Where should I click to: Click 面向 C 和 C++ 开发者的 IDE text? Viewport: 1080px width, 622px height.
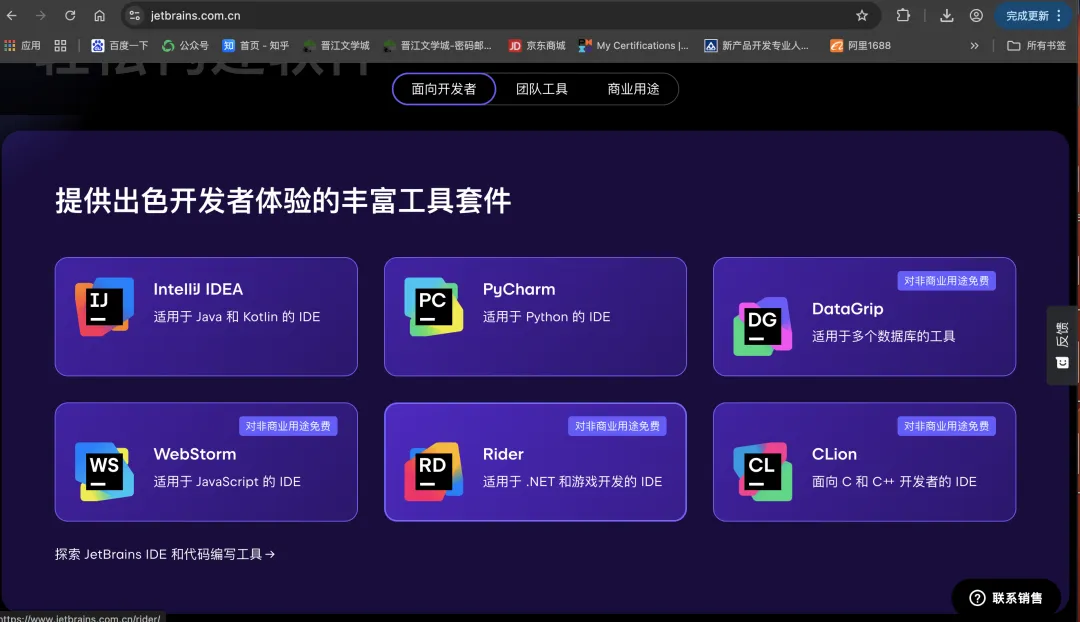point(894,481)
